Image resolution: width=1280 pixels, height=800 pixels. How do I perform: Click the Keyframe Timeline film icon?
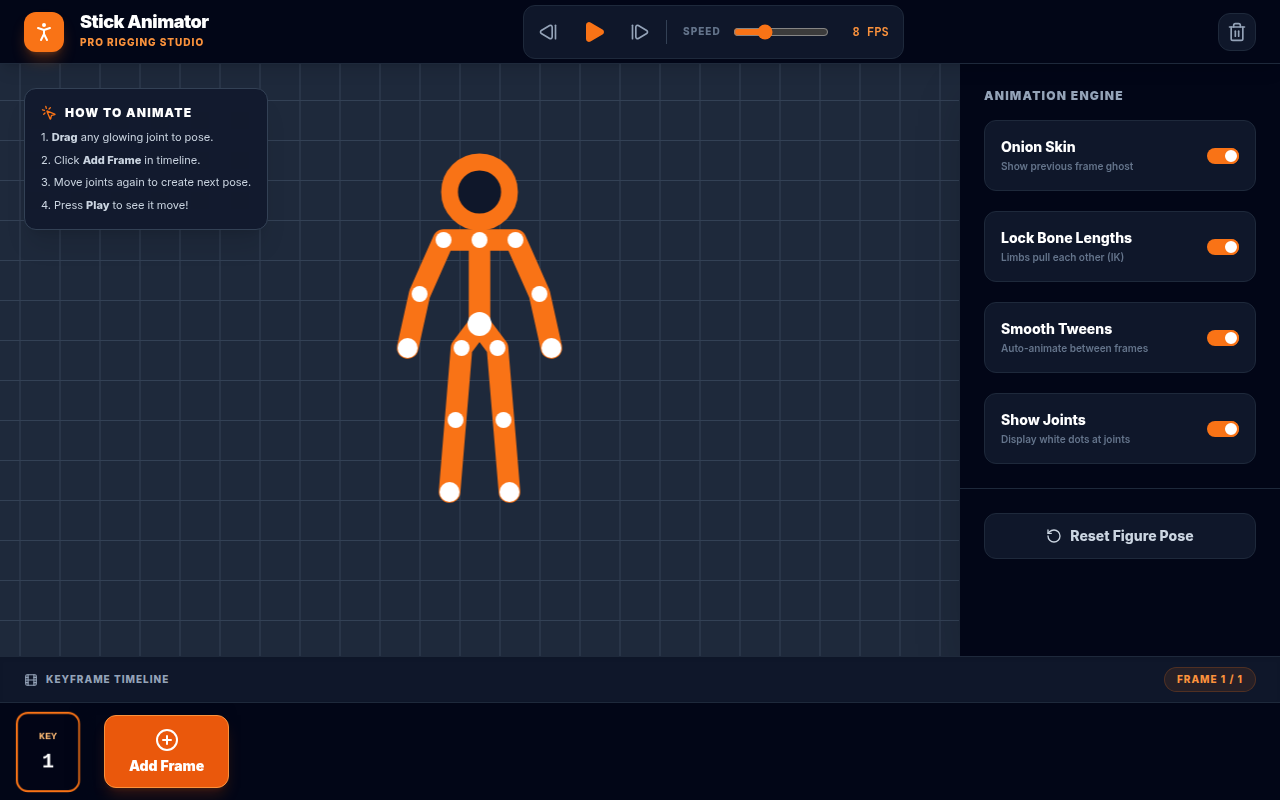pos(31,680)
